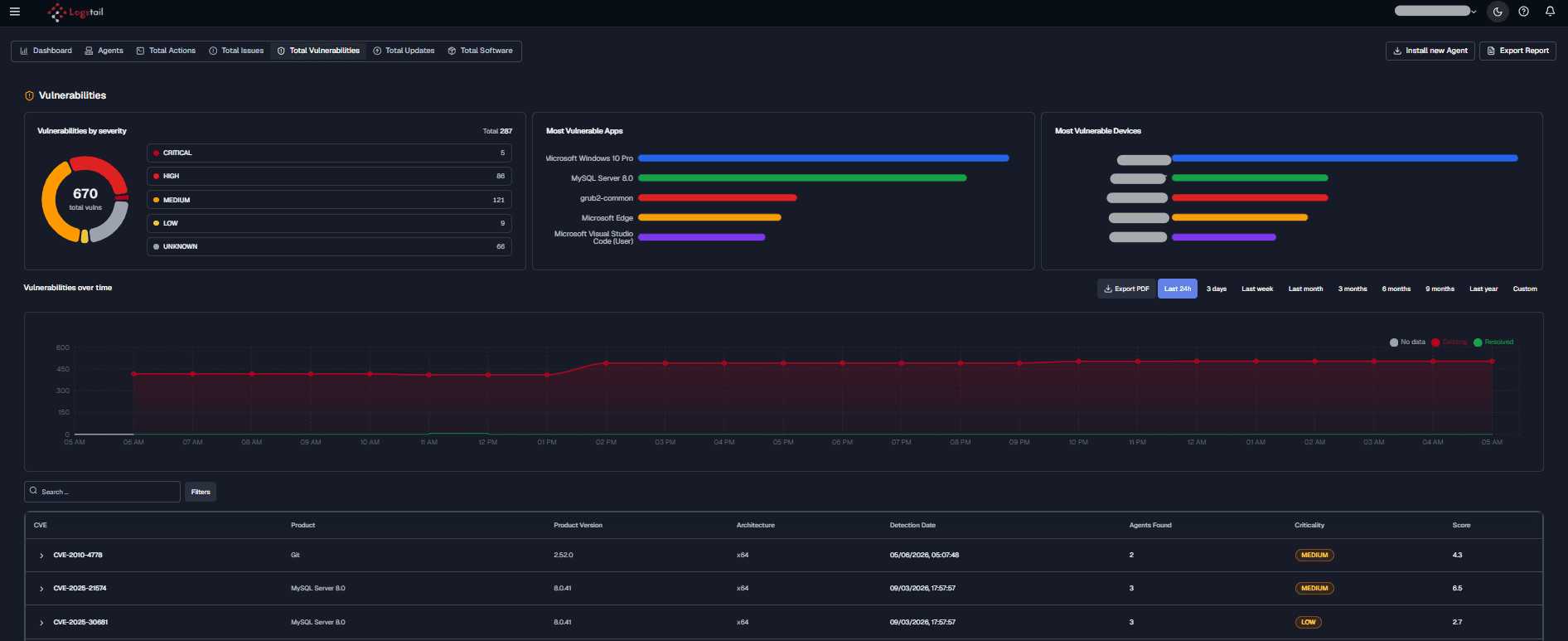Toggle the Resolved legend series
This screenshot has width=1568, height=641.
click(1493, 342)
